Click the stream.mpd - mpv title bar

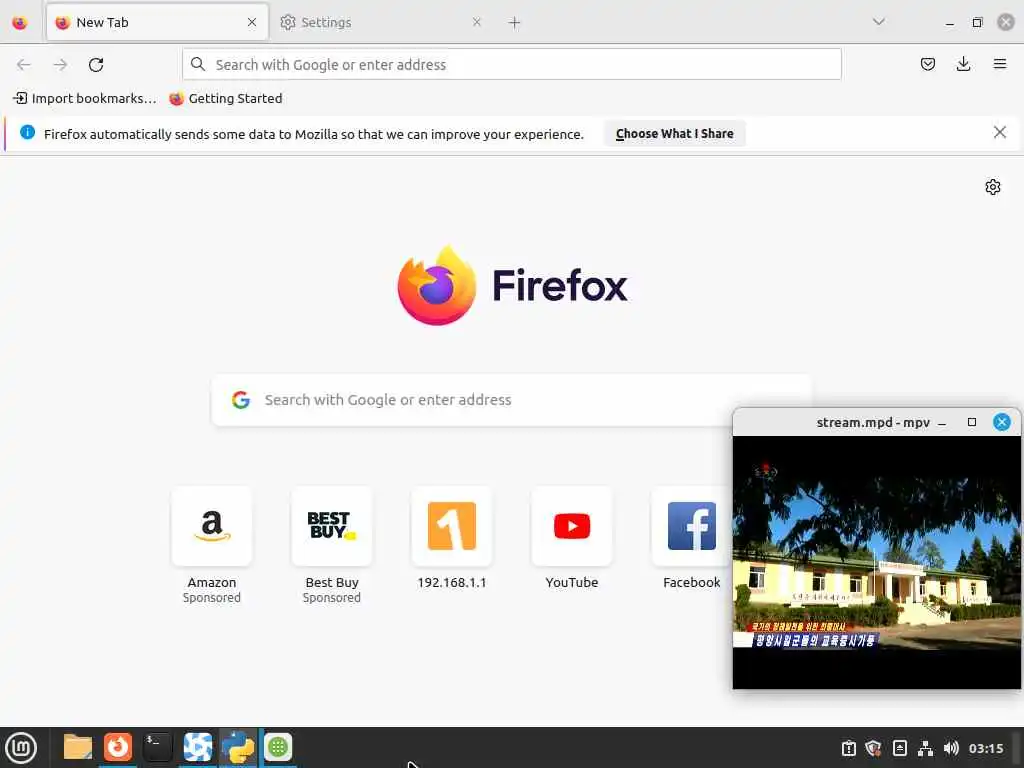pyautogui.click(x=872, y=423)
